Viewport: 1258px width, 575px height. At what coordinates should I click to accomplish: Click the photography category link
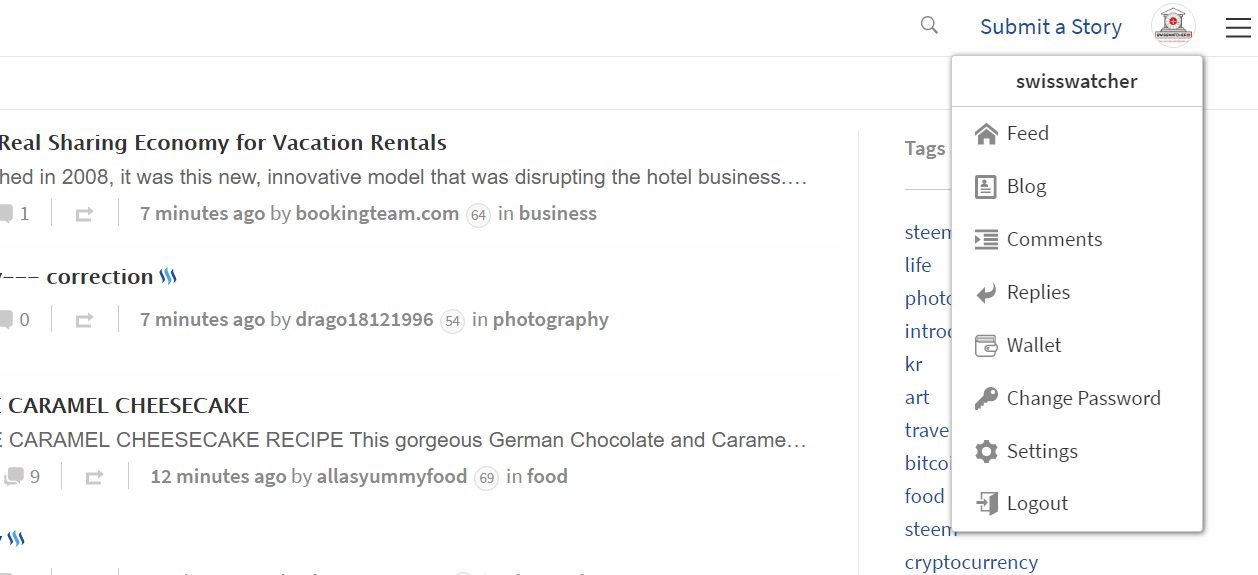[x=550, y=320]
